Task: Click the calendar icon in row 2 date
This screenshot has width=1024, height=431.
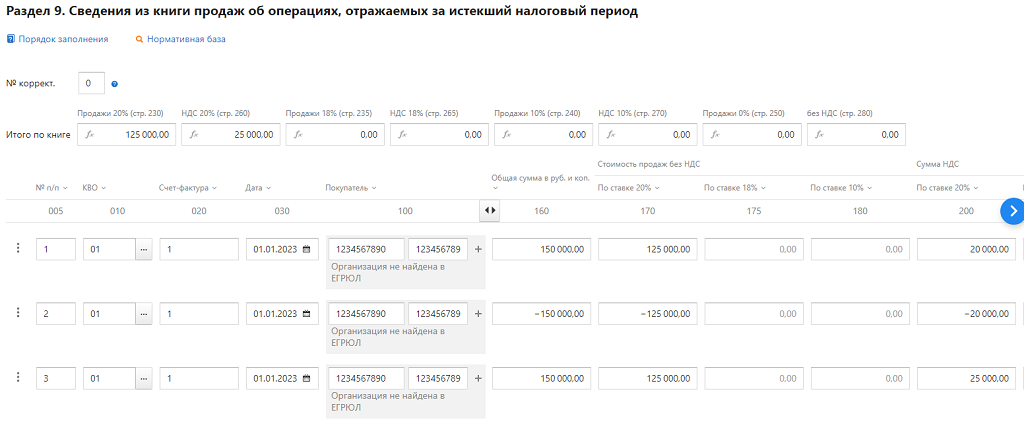Action: click(x=306, y=314)
